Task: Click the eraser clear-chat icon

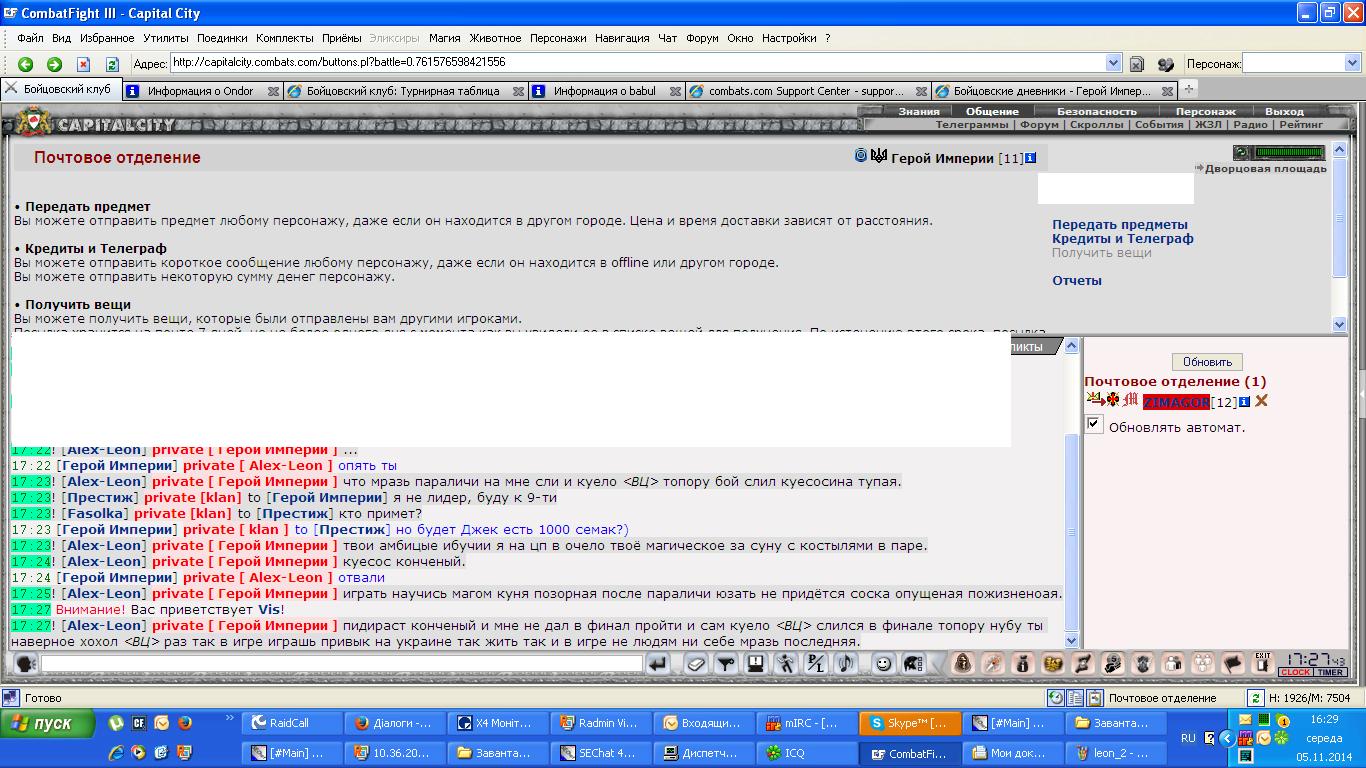Action: pyautogui.click(x=697, y=663)
